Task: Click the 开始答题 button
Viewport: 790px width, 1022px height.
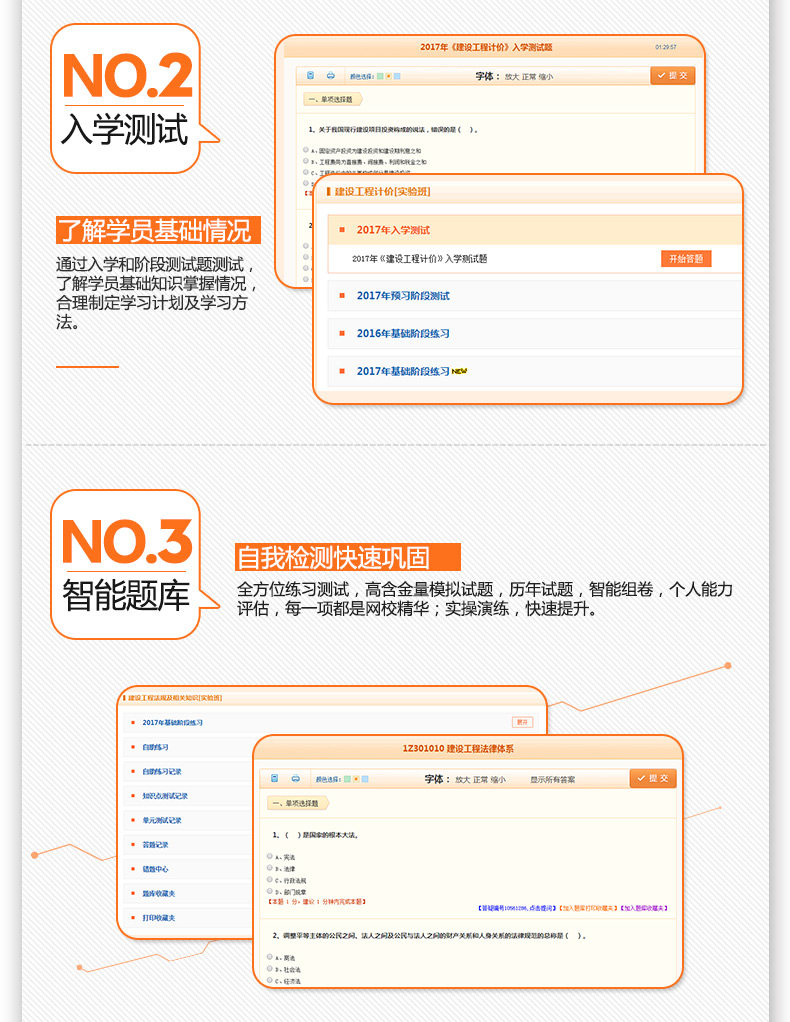Action: [686, 259]
